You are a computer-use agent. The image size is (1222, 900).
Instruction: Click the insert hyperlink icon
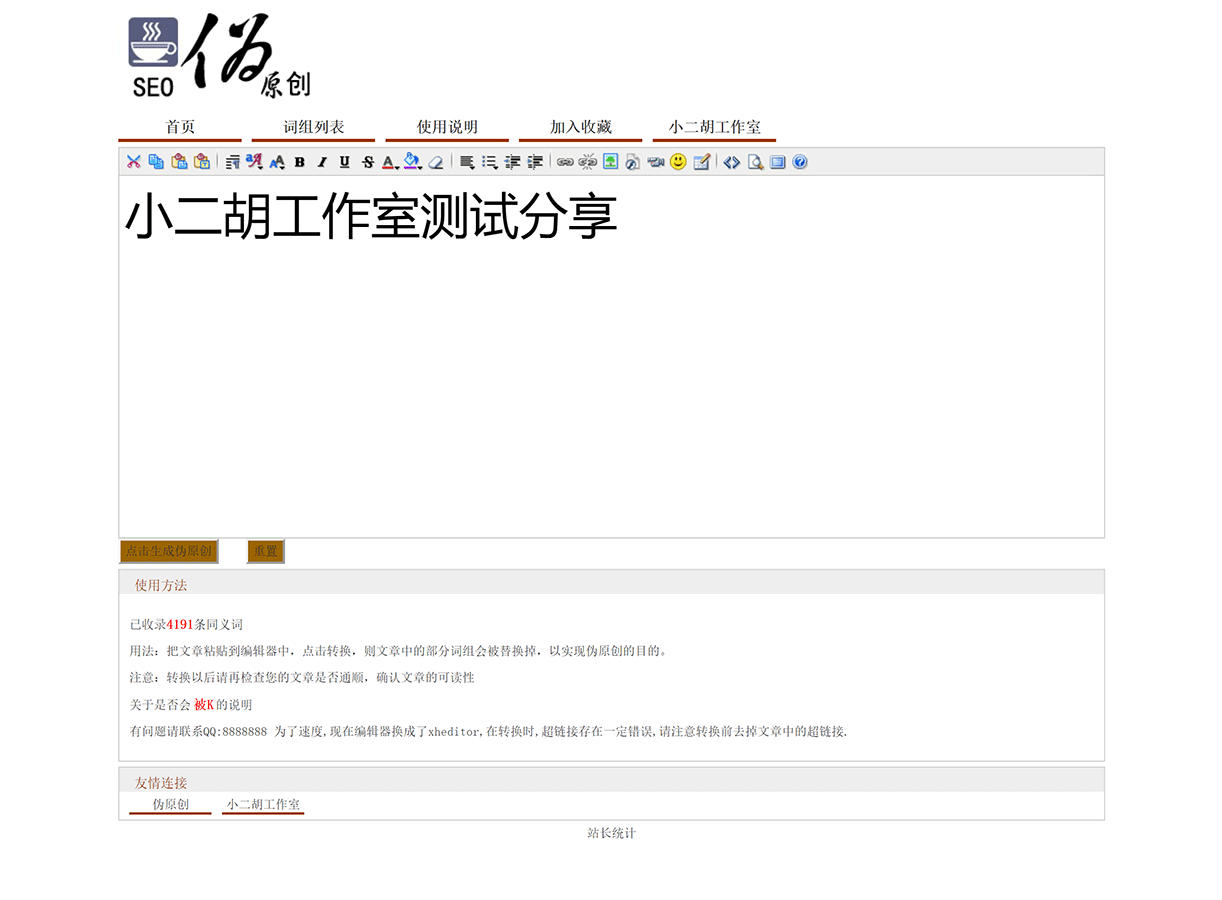564,161
